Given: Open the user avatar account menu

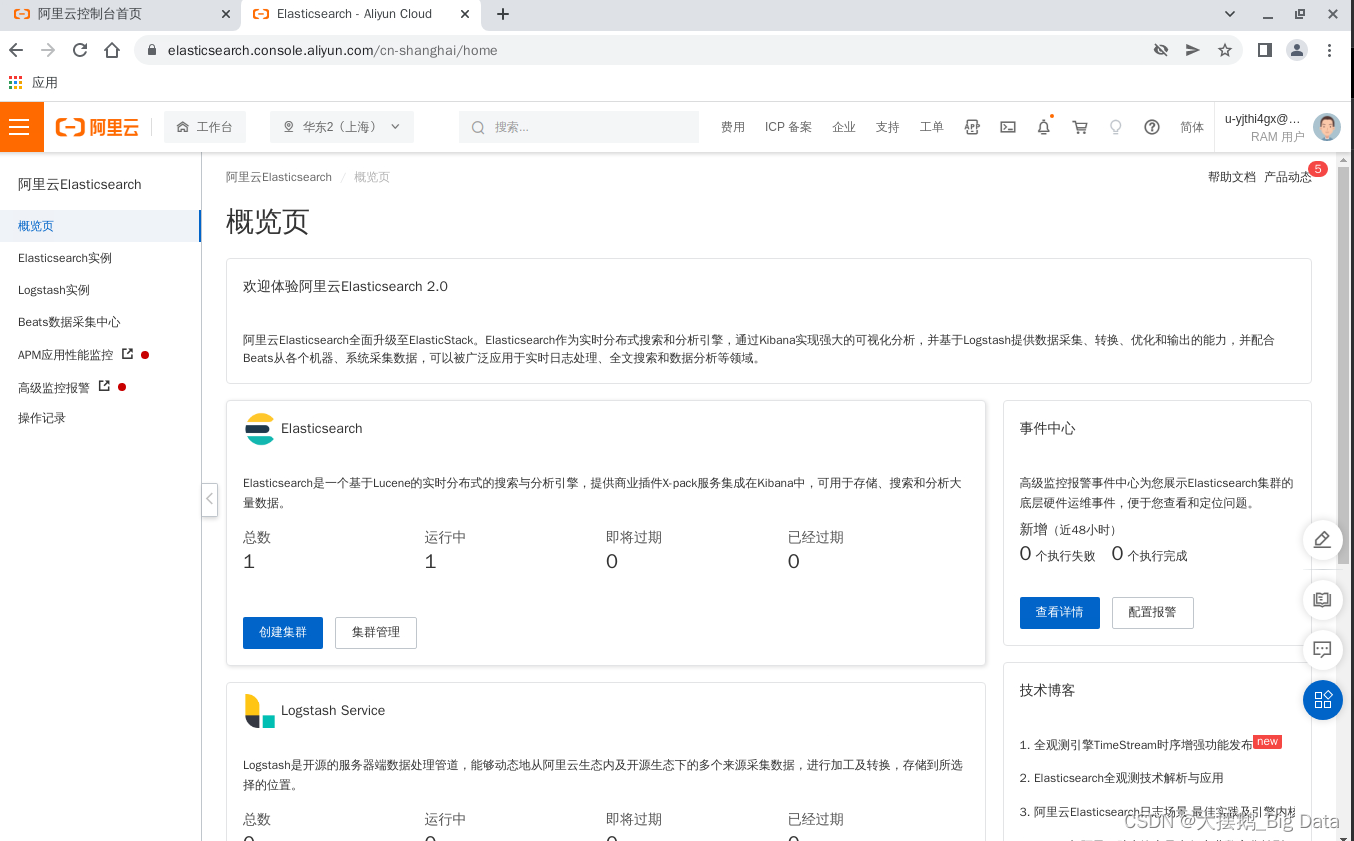Looking at the screenshot, I should [x=1327, y=127].
